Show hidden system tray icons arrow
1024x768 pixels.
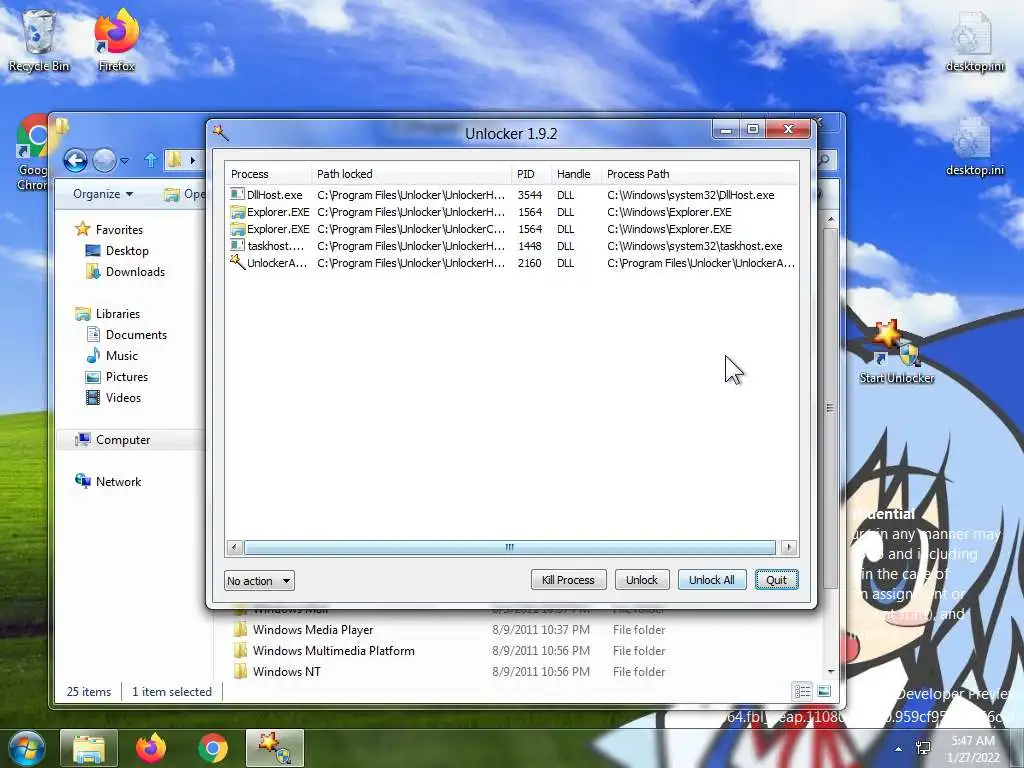[899, 749]
